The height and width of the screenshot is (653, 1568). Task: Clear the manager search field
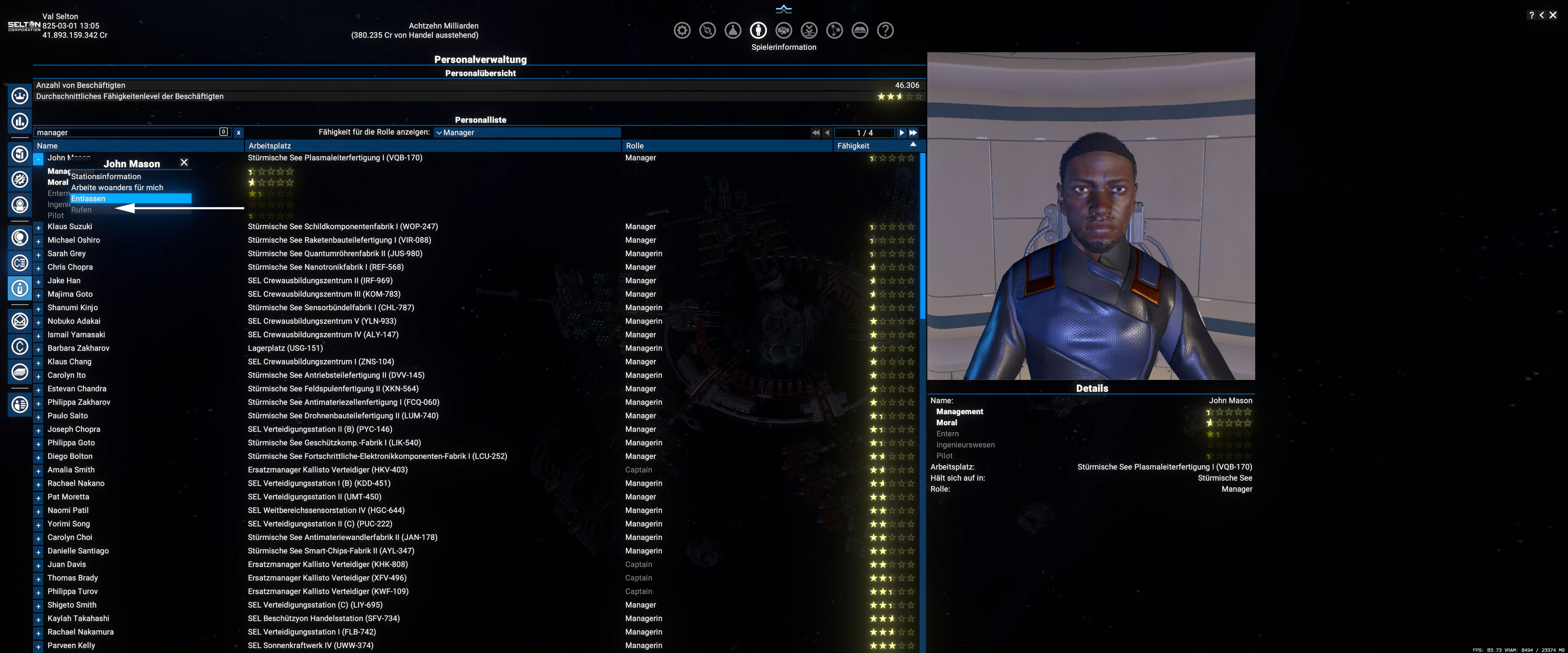pos(238,133)
